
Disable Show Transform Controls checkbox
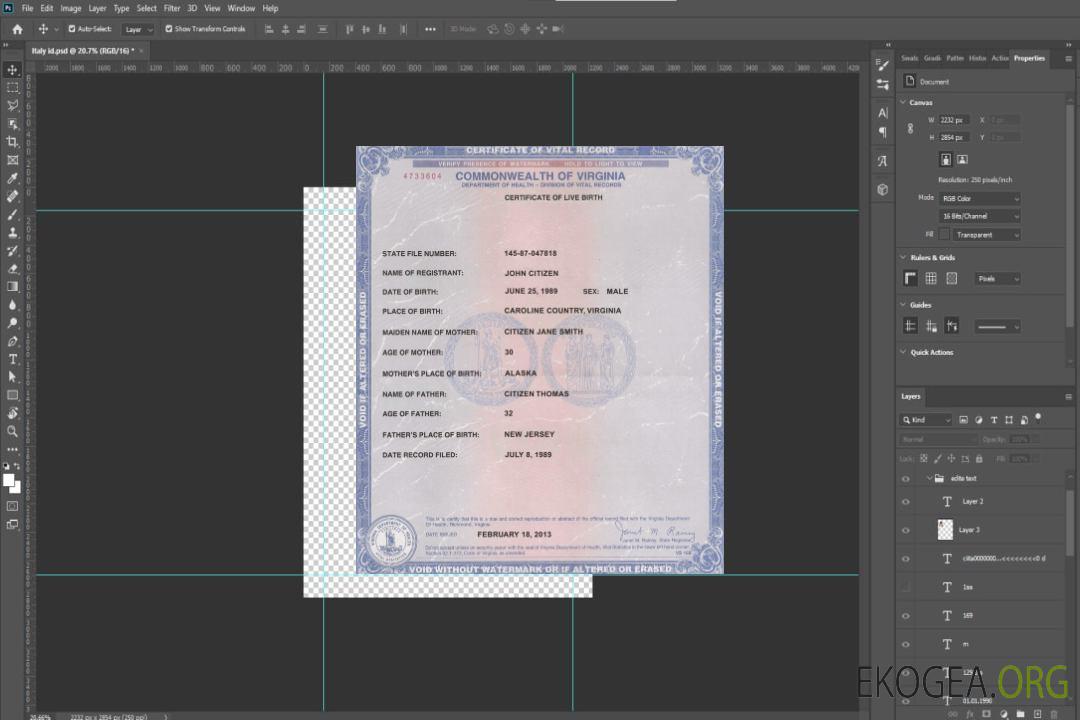(169, 29)
